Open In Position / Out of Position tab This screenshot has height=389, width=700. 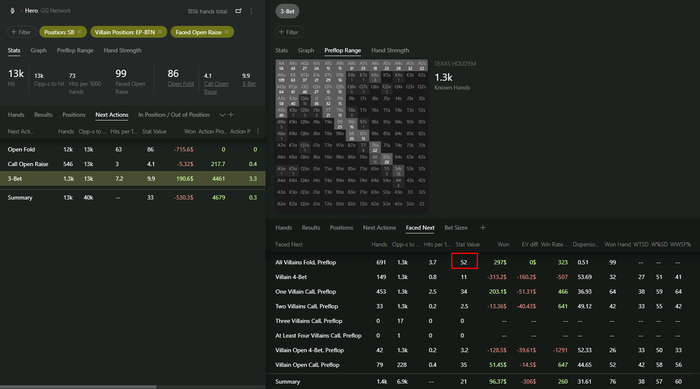coord(174,115)
